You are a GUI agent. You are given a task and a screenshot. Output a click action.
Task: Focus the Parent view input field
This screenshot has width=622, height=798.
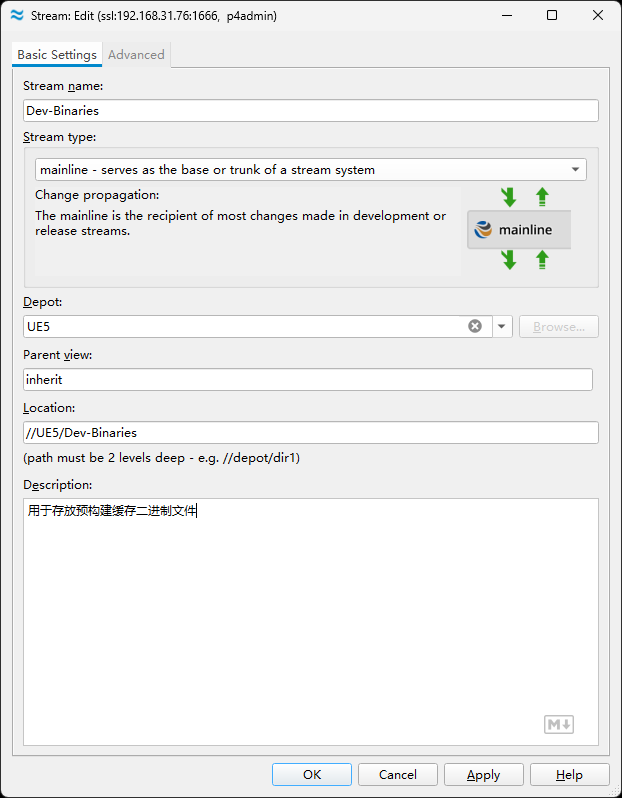tap(308, 380)
